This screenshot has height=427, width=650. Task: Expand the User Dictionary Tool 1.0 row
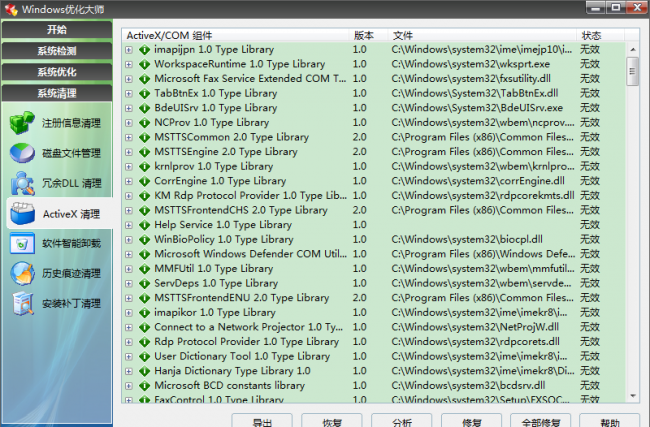tap(129, 357)
